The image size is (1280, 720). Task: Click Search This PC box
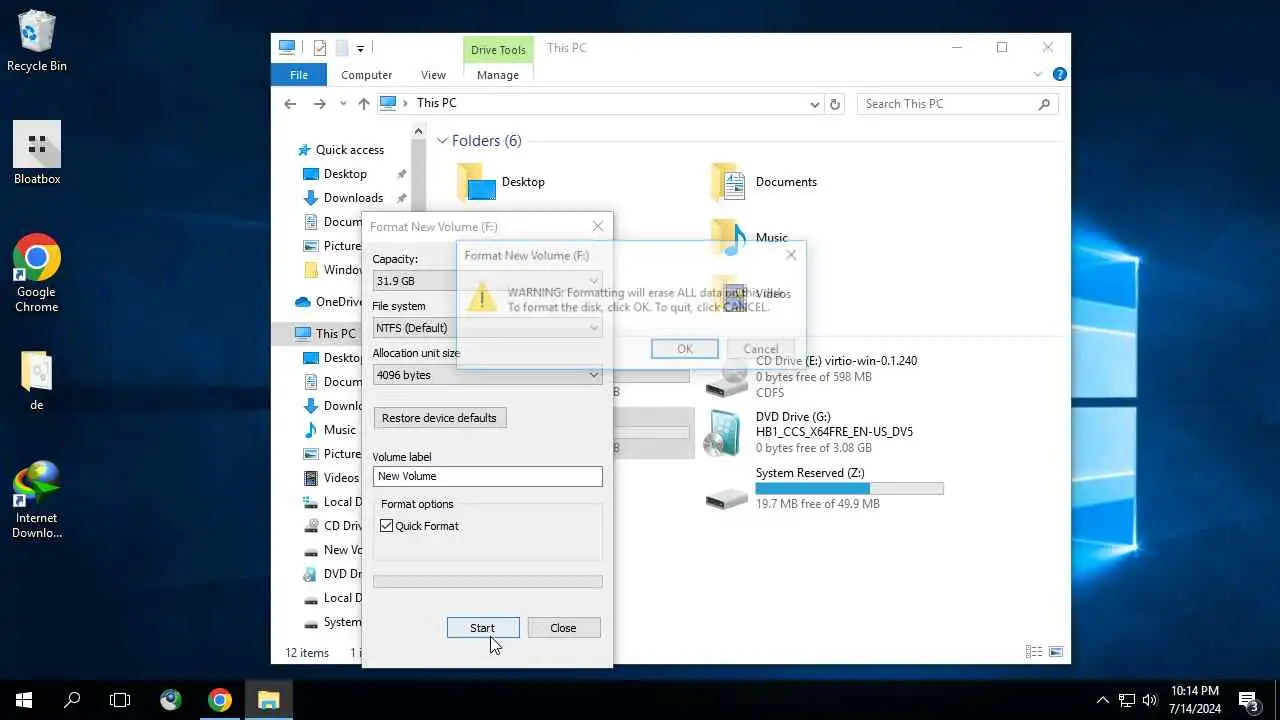957,104
